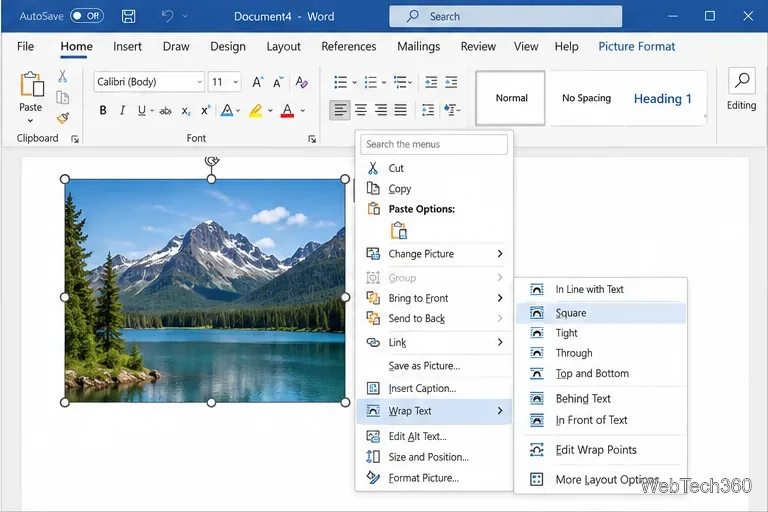Click Change Picture in context menu
This screenshot has width=768, height=512.
434,254
